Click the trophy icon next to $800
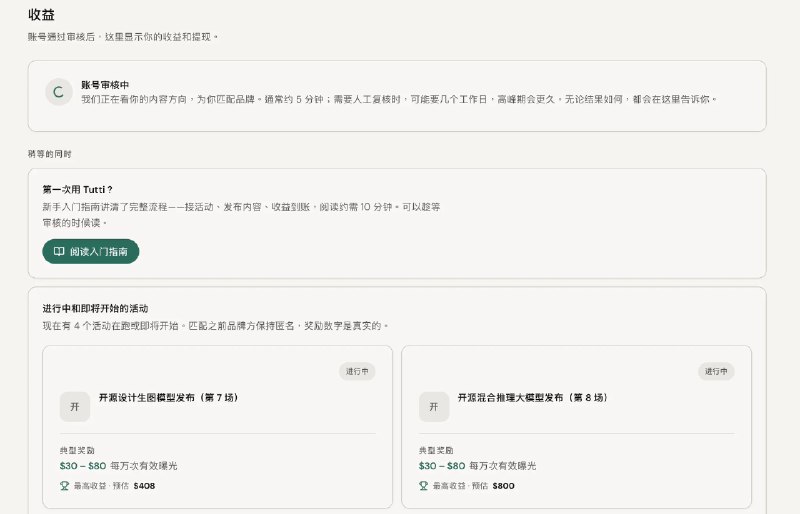Viewport: 800px width, 514px height. click(423, 485)
